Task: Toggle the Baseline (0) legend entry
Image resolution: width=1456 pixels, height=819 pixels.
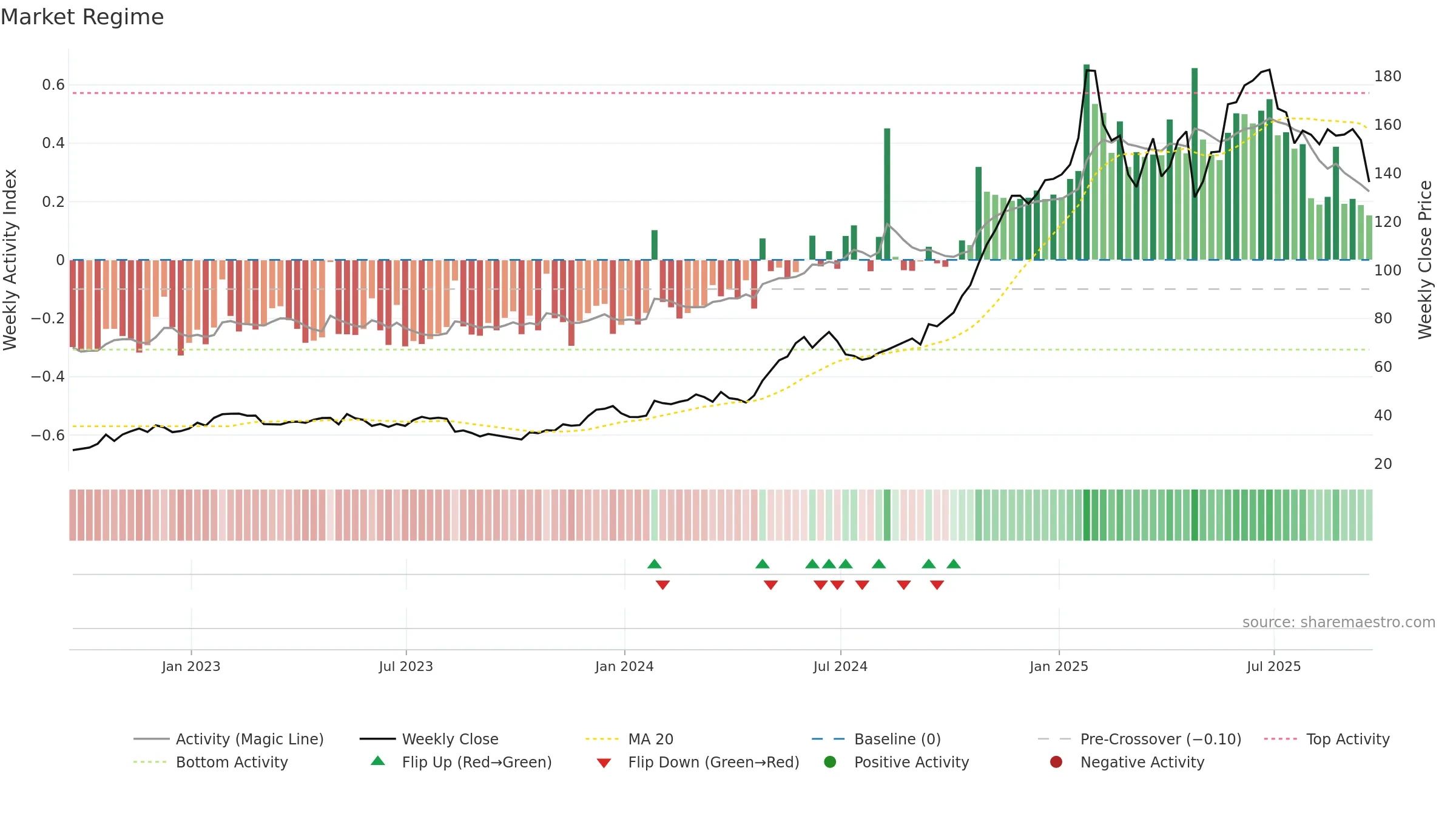Action: tap(876, 739)
